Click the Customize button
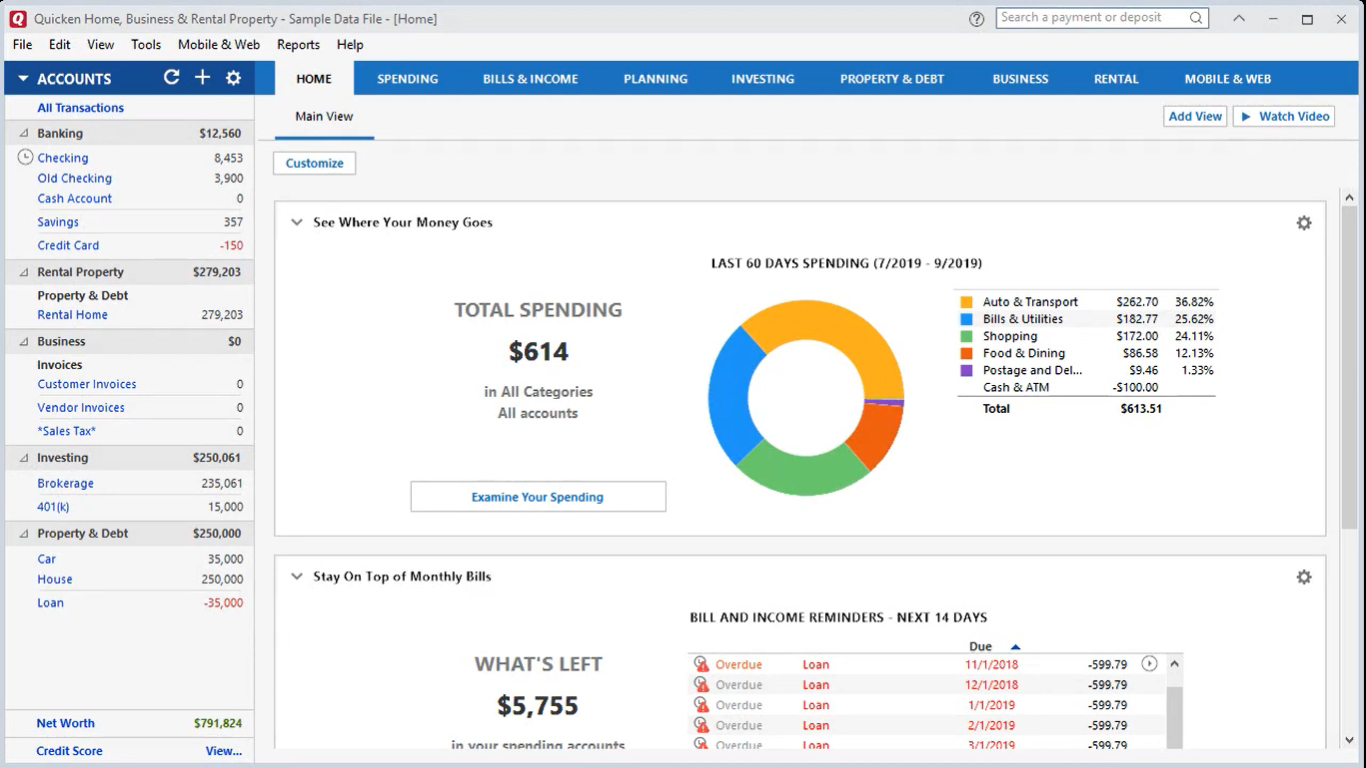 (x=315, y=163)
